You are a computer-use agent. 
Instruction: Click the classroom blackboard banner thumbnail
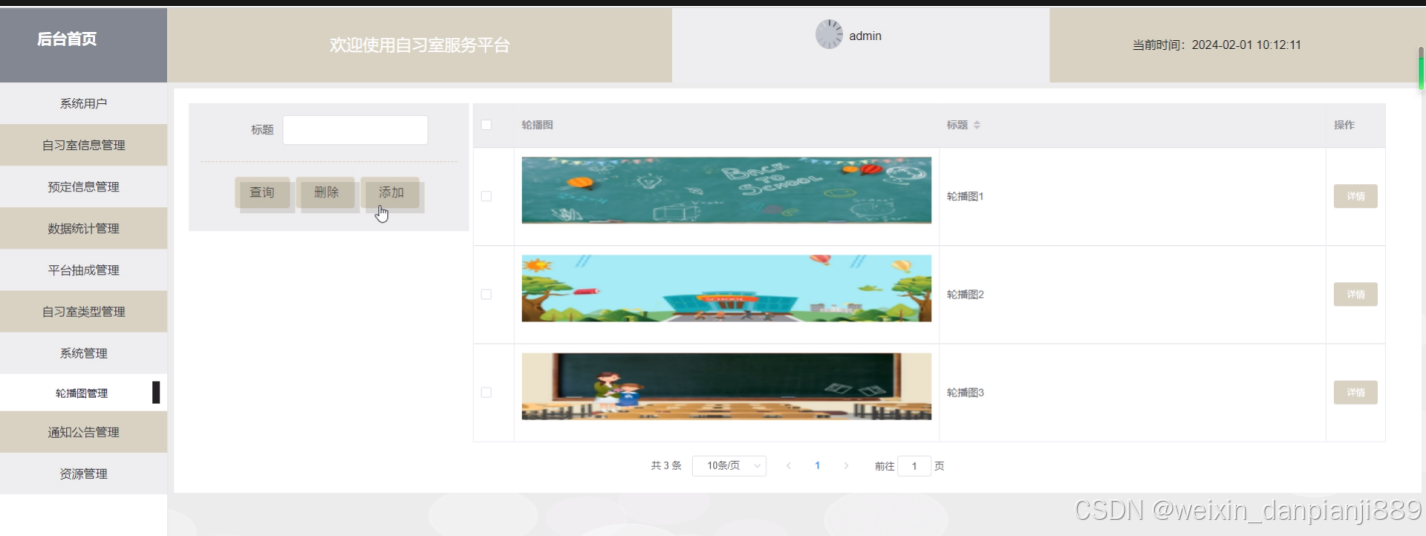point(726,386)
